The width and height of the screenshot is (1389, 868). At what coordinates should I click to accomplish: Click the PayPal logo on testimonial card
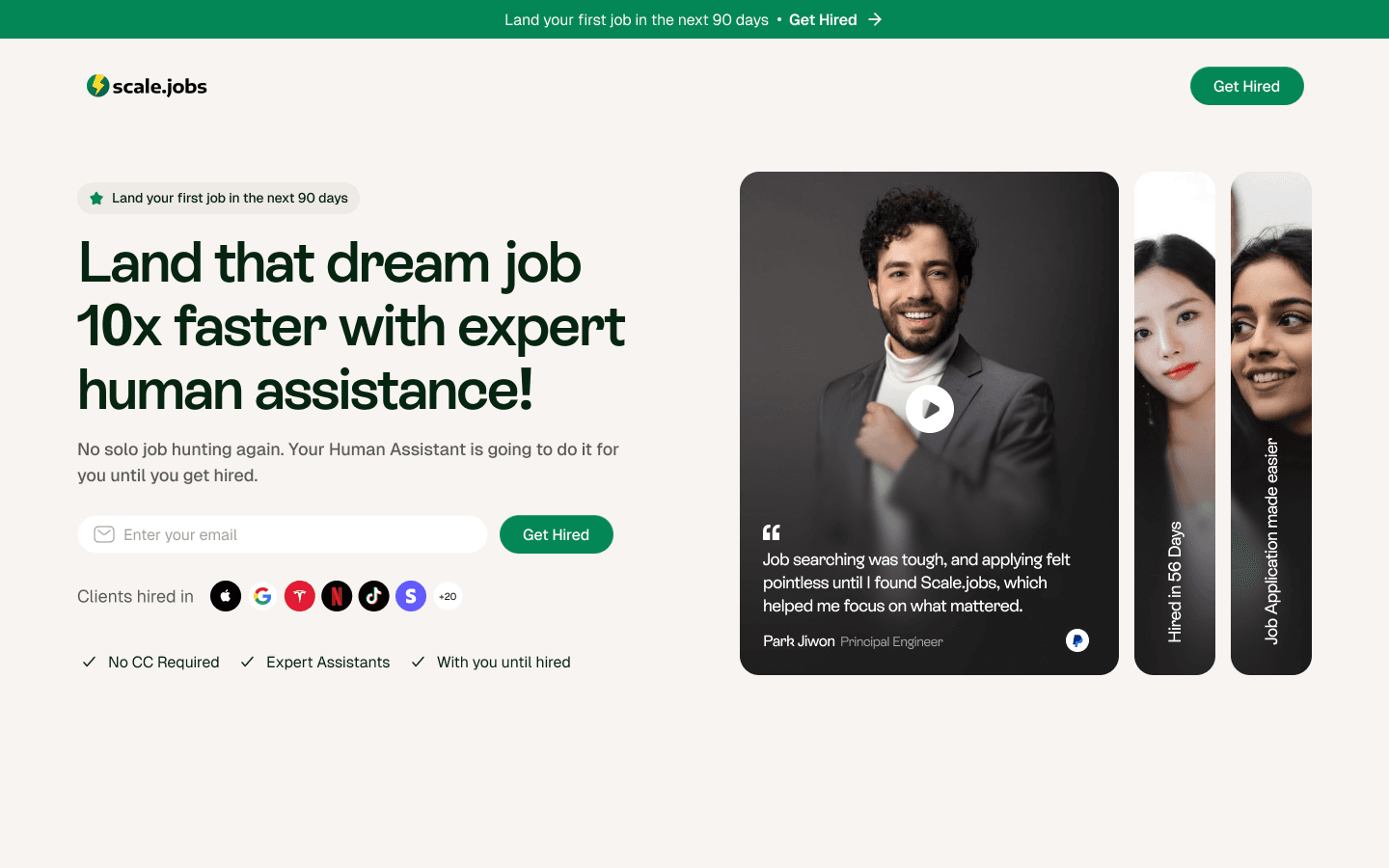tap(1077, 640)
